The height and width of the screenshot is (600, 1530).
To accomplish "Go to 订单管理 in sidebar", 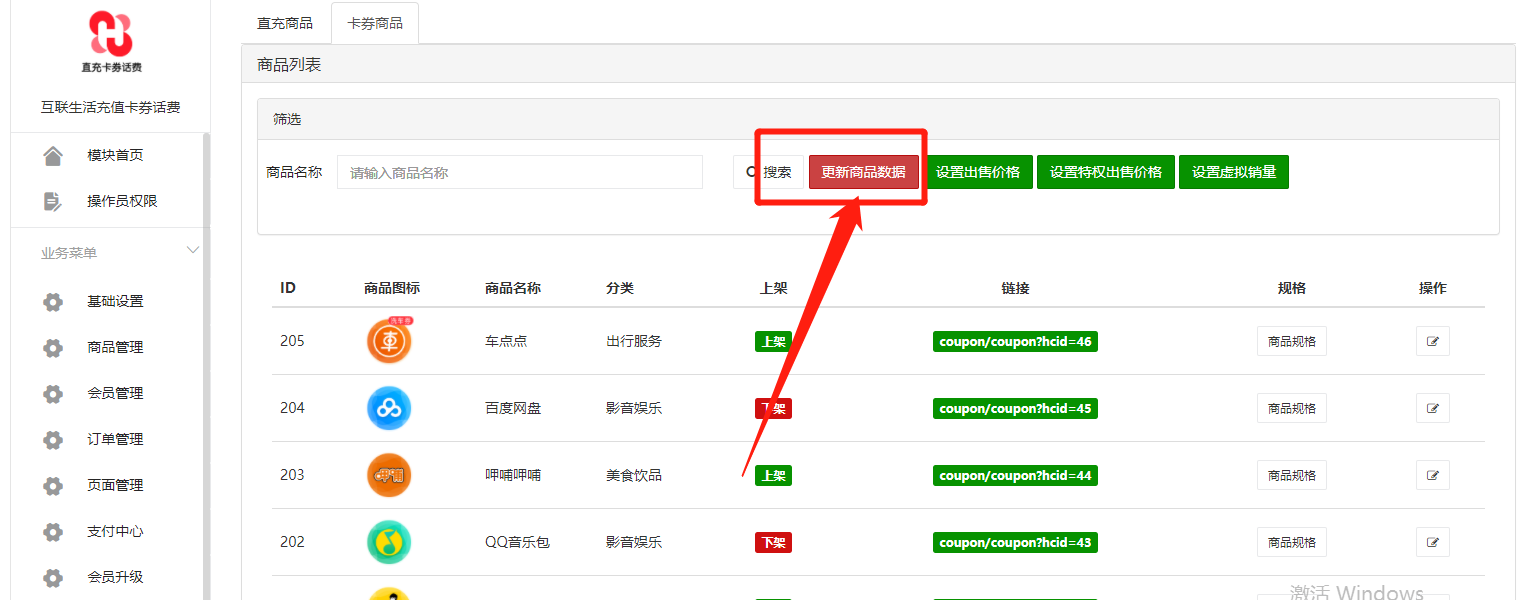I will tap(115, 439).
